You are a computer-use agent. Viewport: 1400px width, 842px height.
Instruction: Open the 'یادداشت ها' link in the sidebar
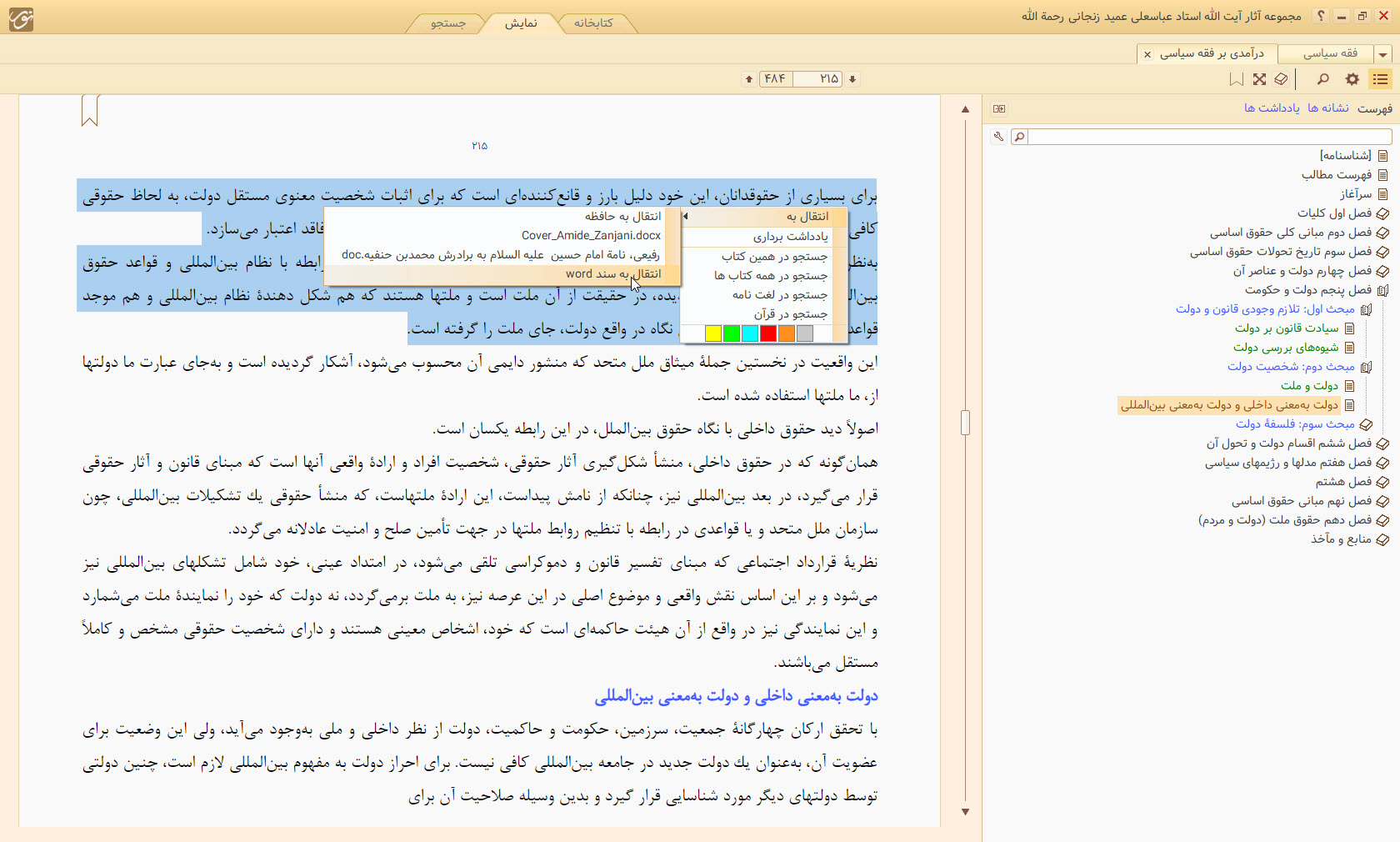pyautogui.click(x=1272, y=108)
